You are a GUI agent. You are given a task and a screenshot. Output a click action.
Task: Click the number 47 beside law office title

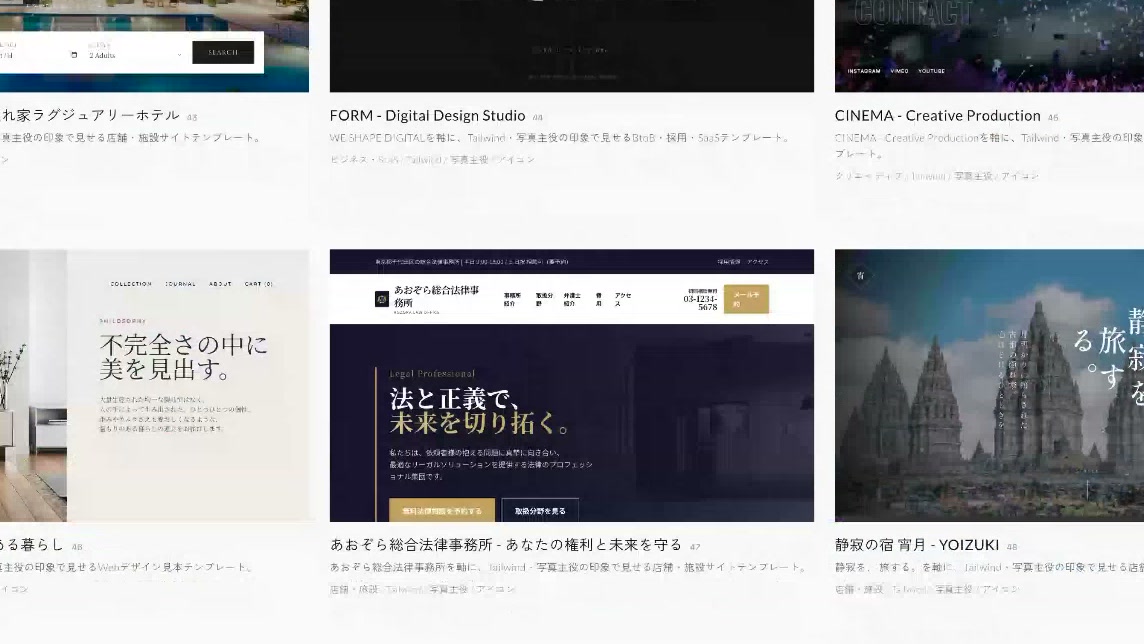point(695,547)
